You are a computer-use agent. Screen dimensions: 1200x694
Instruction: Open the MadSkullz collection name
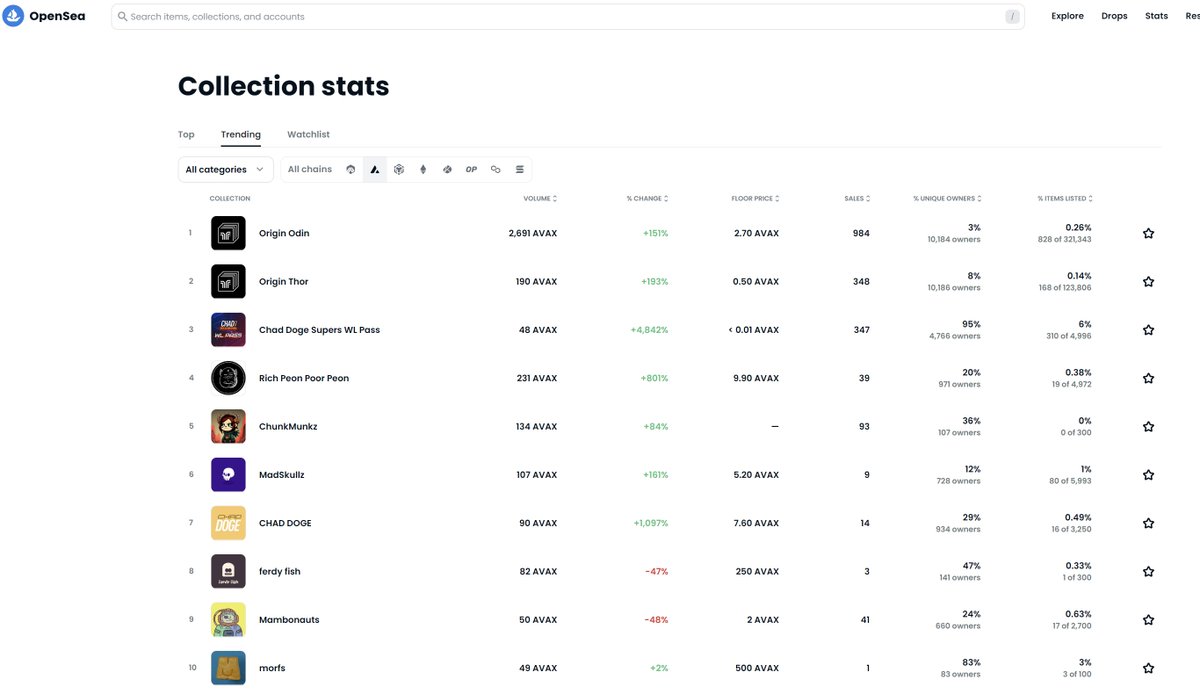point(282,475)
